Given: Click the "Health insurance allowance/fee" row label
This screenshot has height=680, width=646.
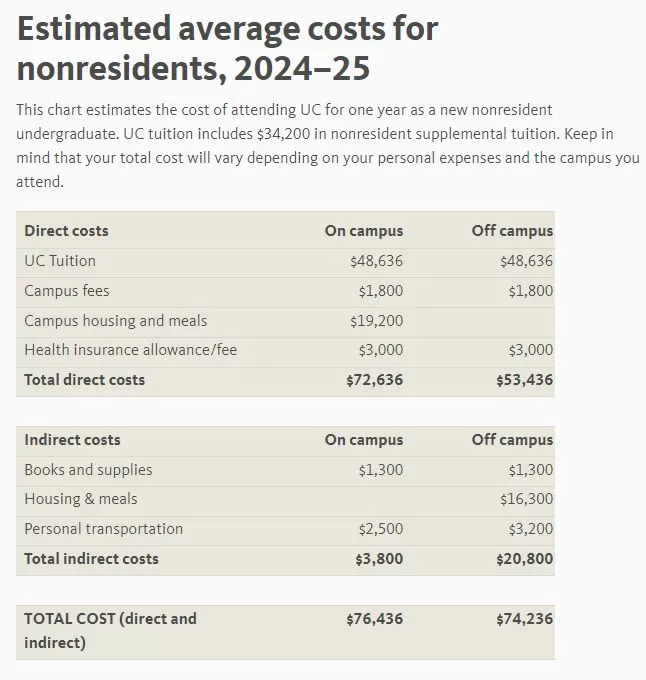Looking at the screenshot, I should coord(131,350).
